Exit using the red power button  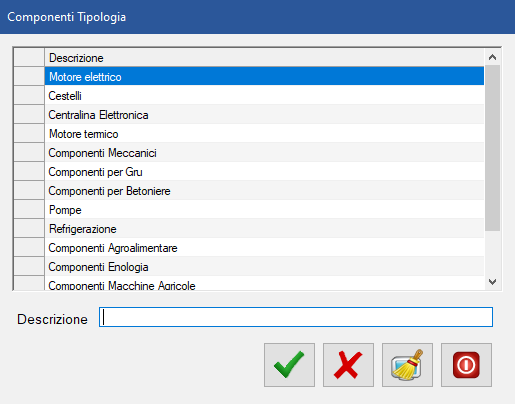[466, 365]
